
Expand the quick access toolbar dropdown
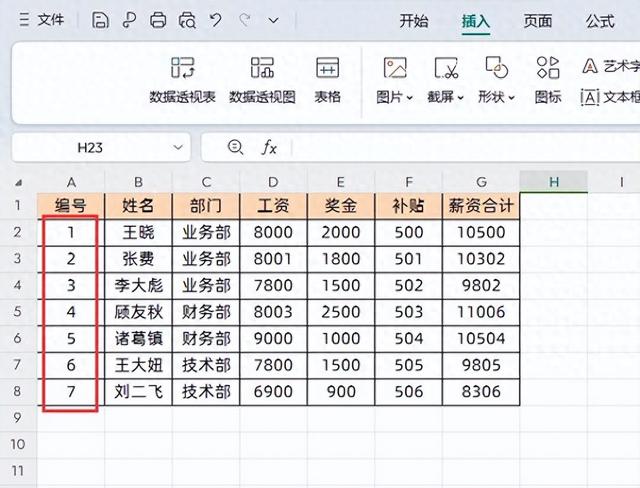click(274, 20)
